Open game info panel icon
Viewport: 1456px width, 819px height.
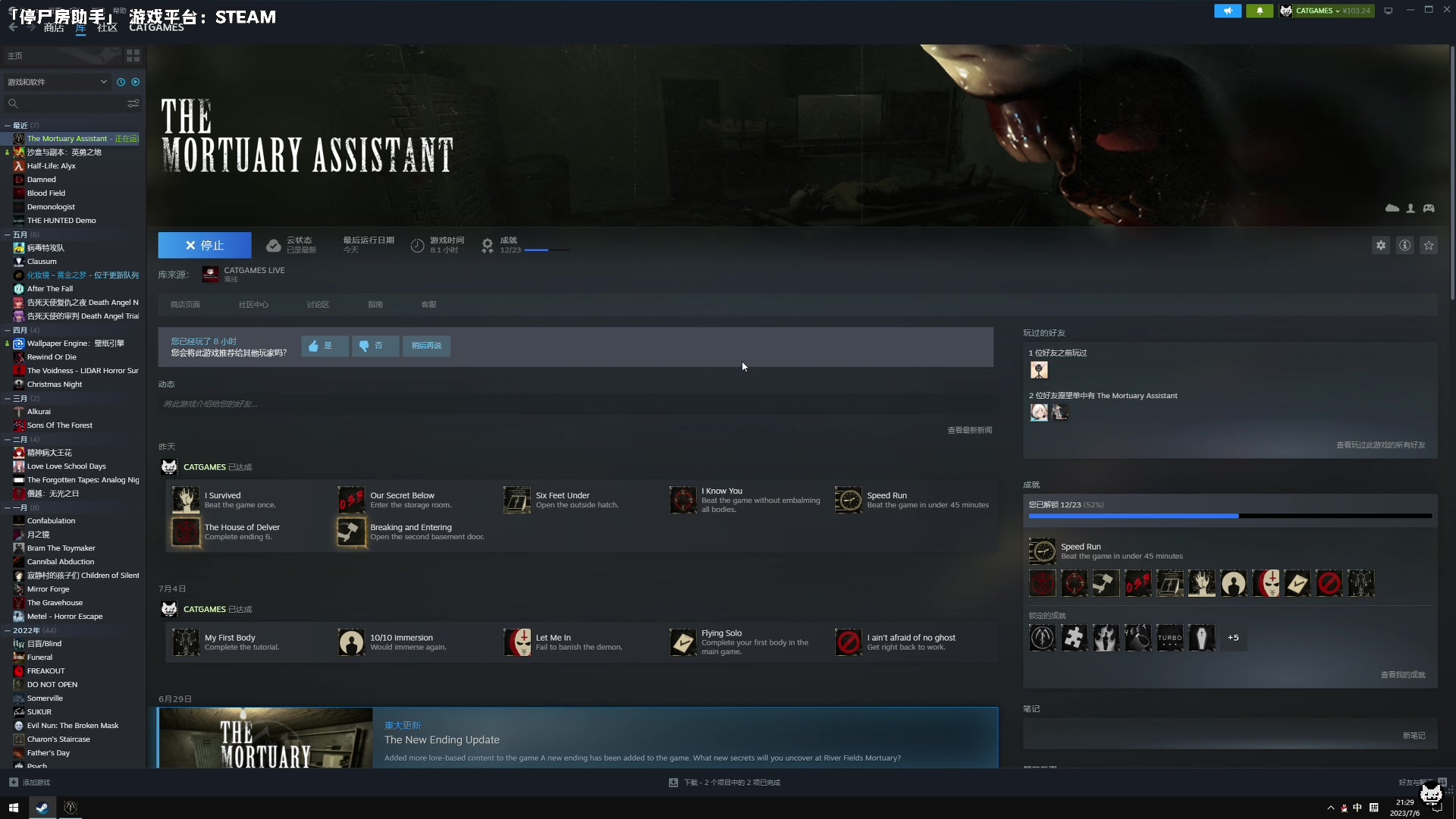point(1405,246)
